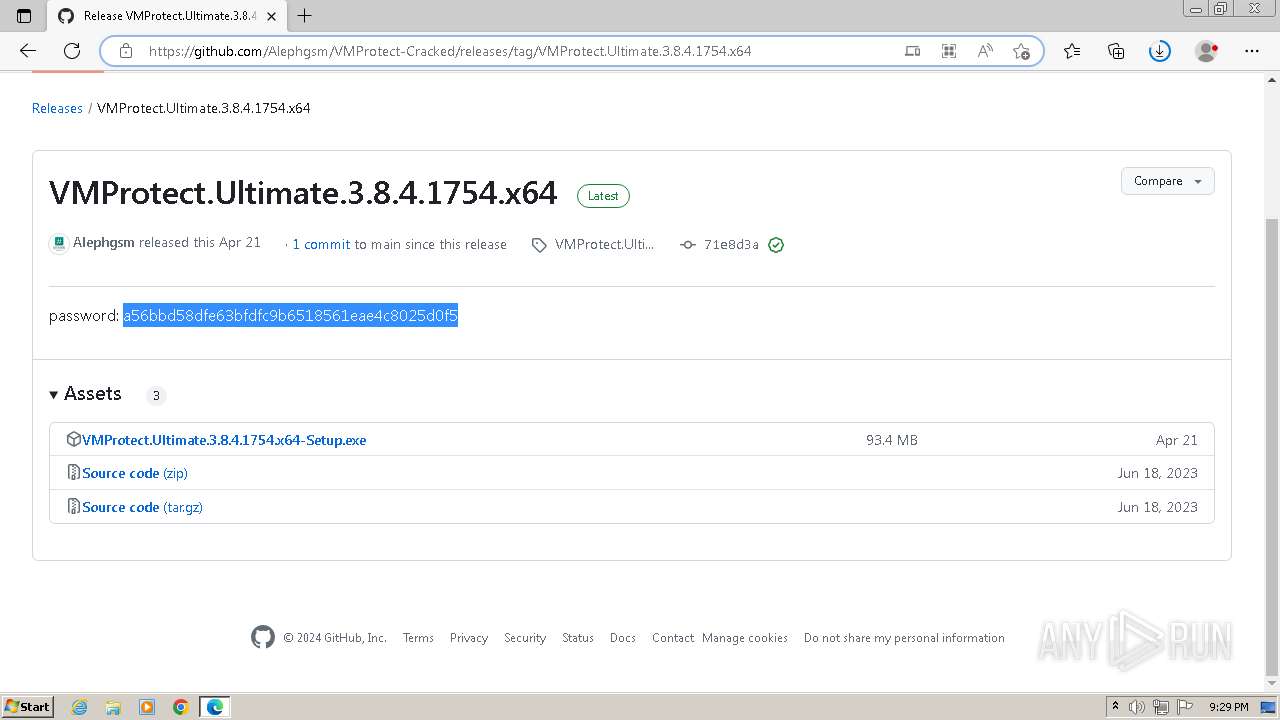
Task: Open the Privacy footer link
Action: pos(469,638)
